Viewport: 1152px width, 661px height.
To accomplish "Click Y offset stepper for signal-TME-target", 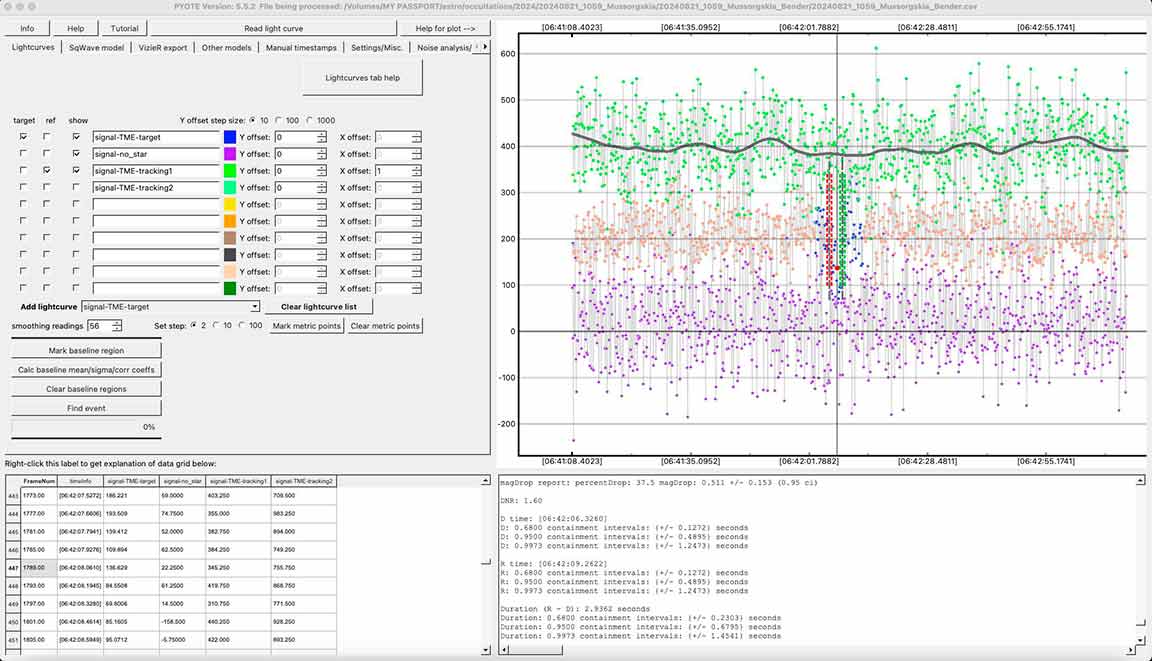I will pyautogui.click(x=321, y=137).
